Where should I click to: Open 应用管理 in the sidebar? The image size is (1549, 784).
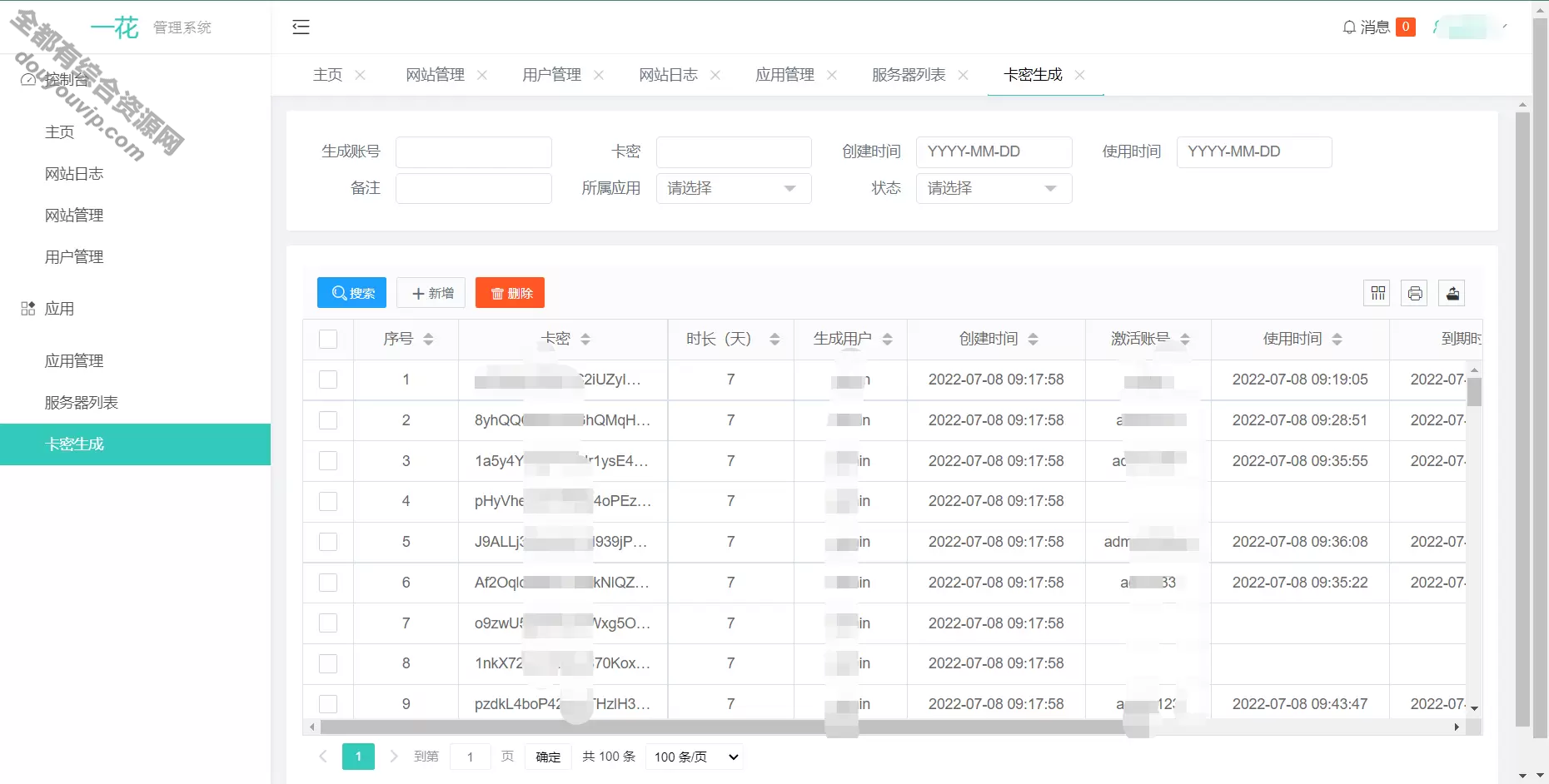click(x=74, y=361)
